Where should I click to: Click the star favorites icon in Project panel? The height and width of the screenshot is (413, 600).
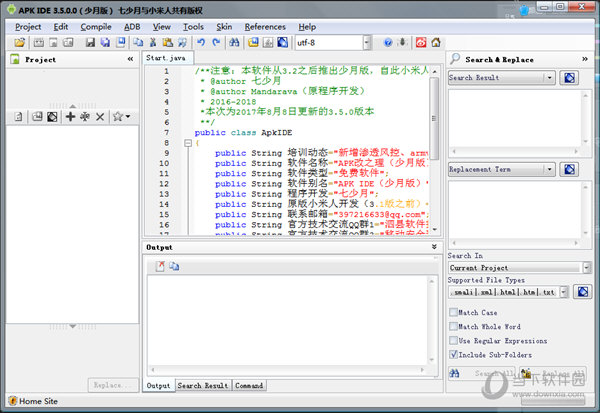point(118,116)
